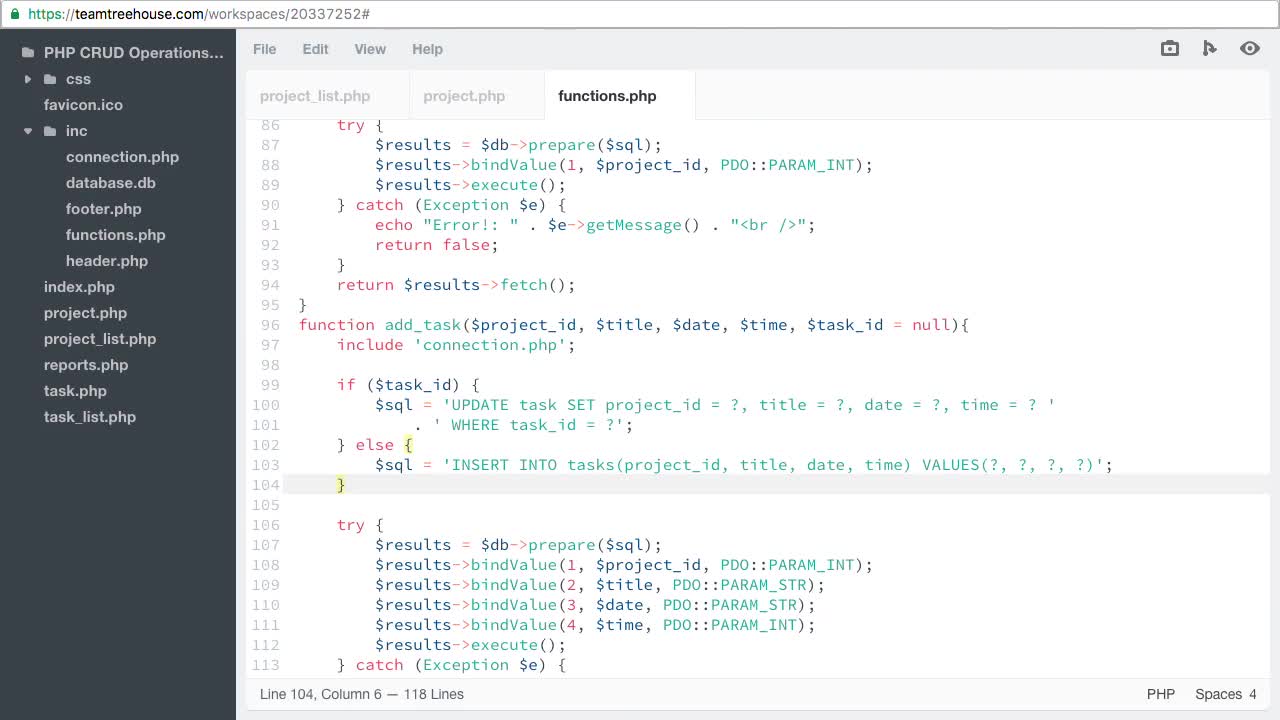The width and height of the screenshot is (1280, 720).
Task: Click the 'return $results->fetch();' line
Action: (x=456, y=285)
